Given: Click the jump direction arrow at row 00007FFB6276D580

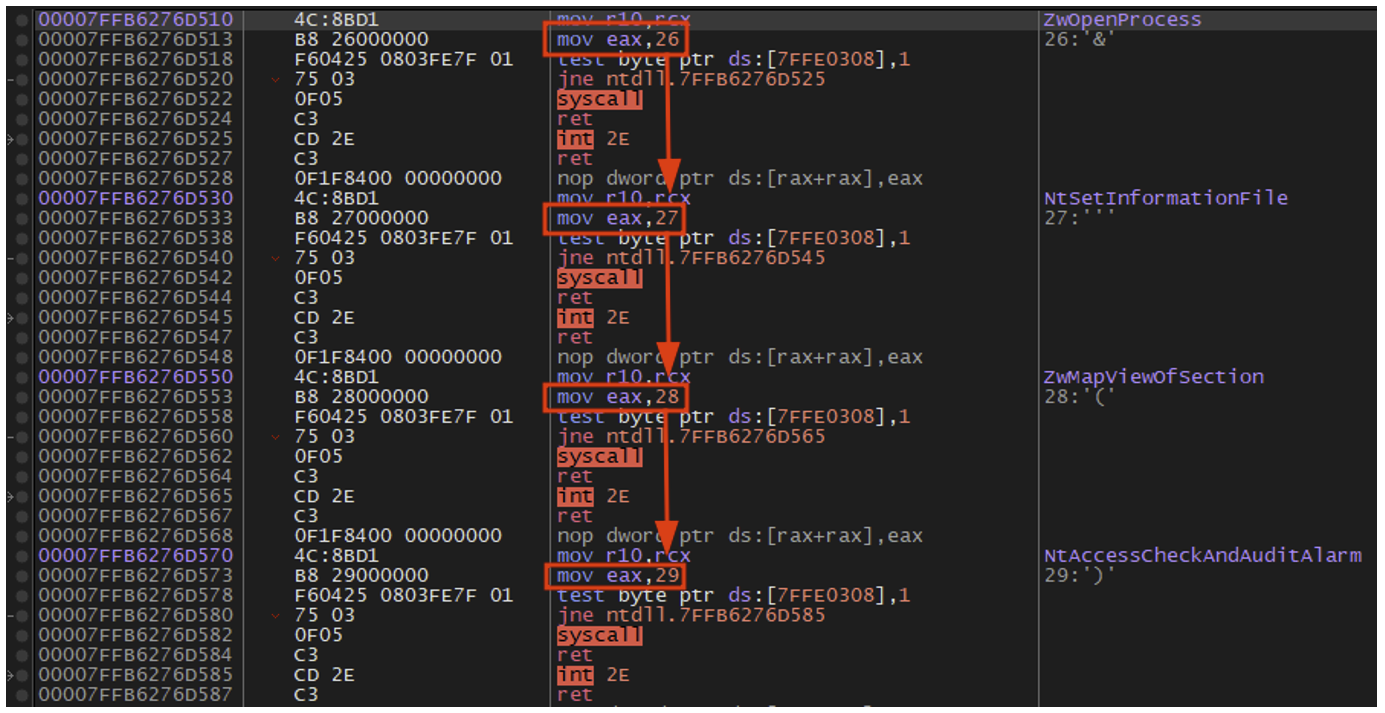Looking at the screenshot, I should 275,615.
